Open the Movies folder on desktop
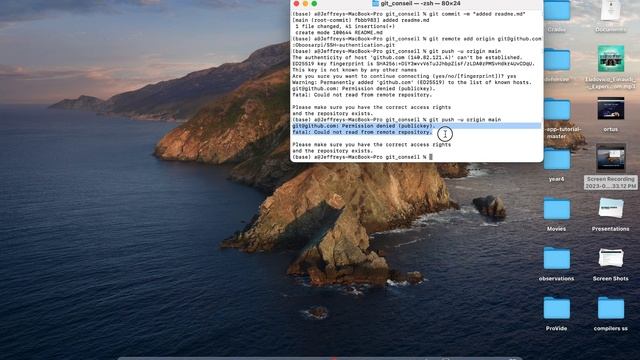This screenshot has height=360, width=640. (x=556, y=209)
